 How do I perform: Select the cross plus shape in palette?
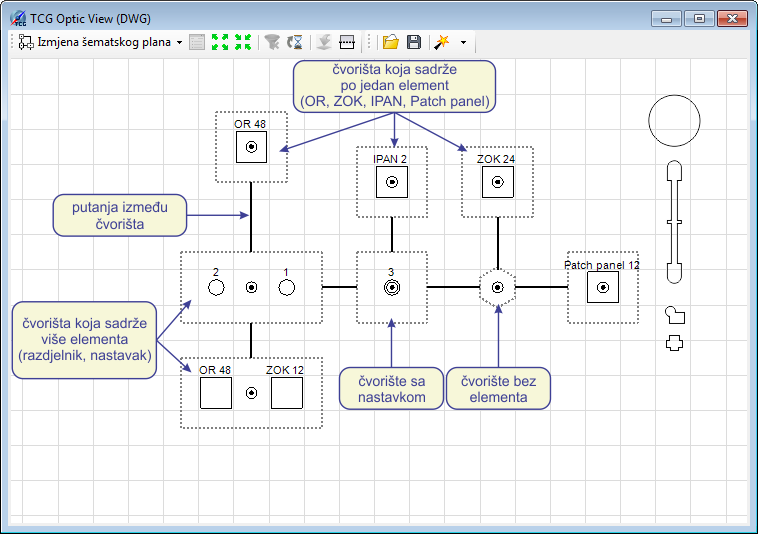(x=674, y=343)
